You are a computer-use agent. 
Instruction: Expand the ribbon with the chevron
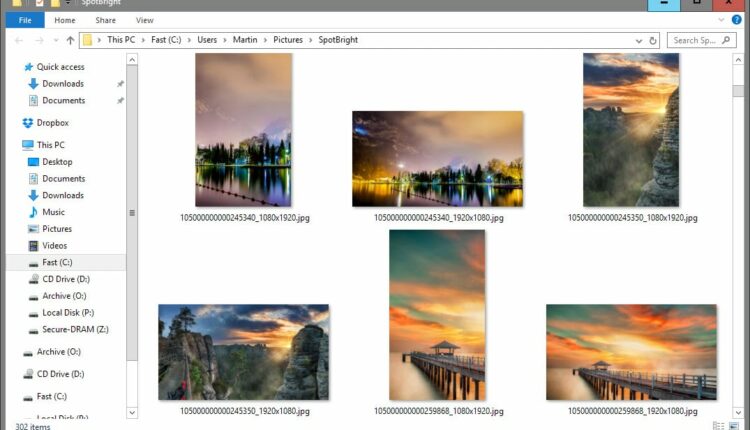pyautogui.click(x=721, y=20)
